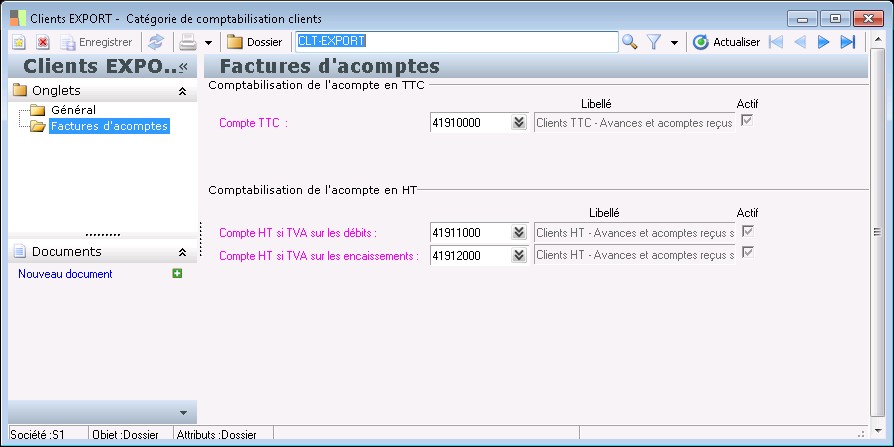Click the Enregistrer save button
Screen dimensions: 894x447
96,42
